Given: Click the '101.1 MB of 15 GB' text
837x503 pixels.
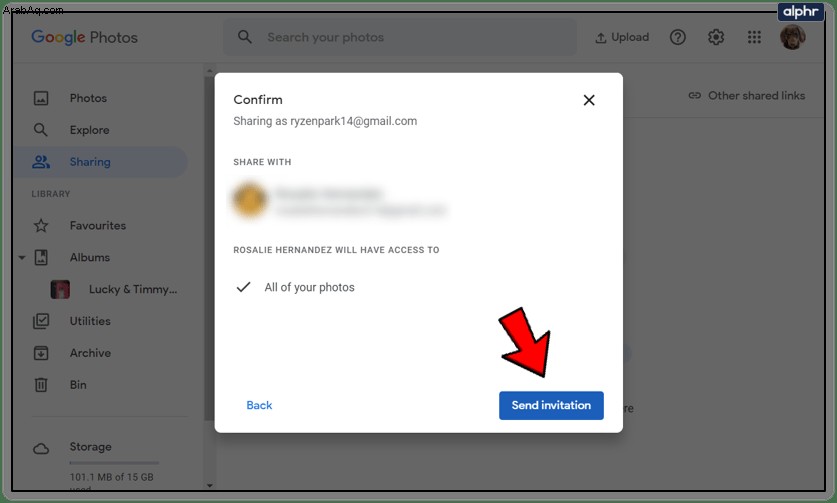Looking at the screenshot, I should click(x=112, y=477).
